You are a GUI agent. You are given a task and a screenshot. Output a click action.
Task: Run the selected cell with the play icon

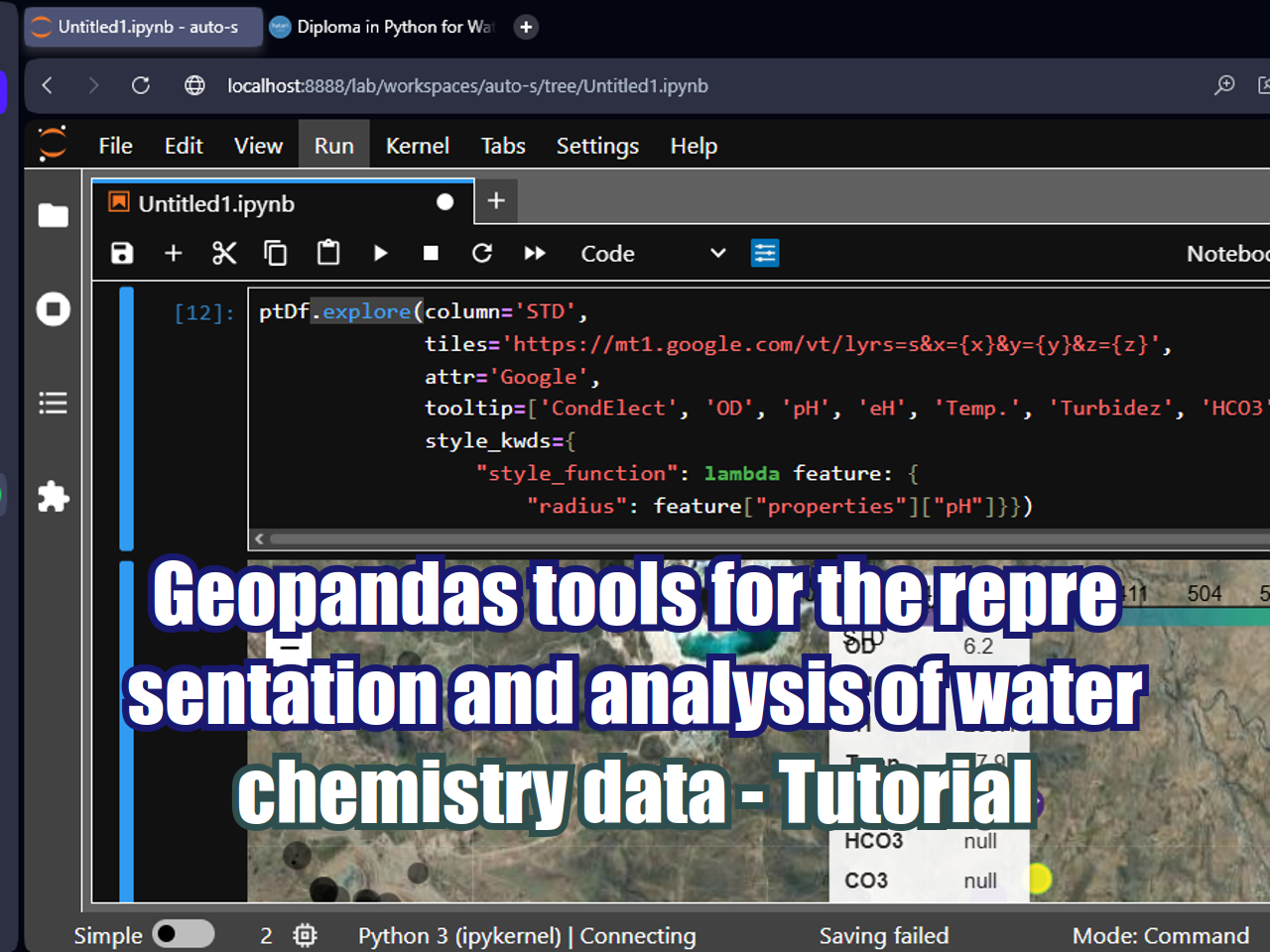pyautogui.click(x=380, y=254)
